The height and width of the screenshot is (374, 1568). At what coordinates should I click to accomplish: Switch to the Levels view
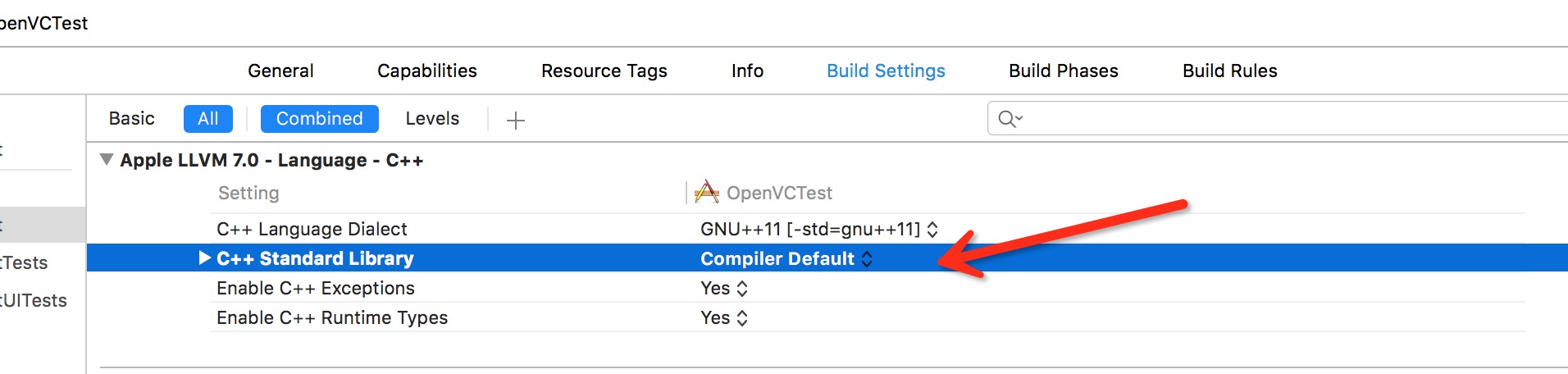[x=432, y=118]
